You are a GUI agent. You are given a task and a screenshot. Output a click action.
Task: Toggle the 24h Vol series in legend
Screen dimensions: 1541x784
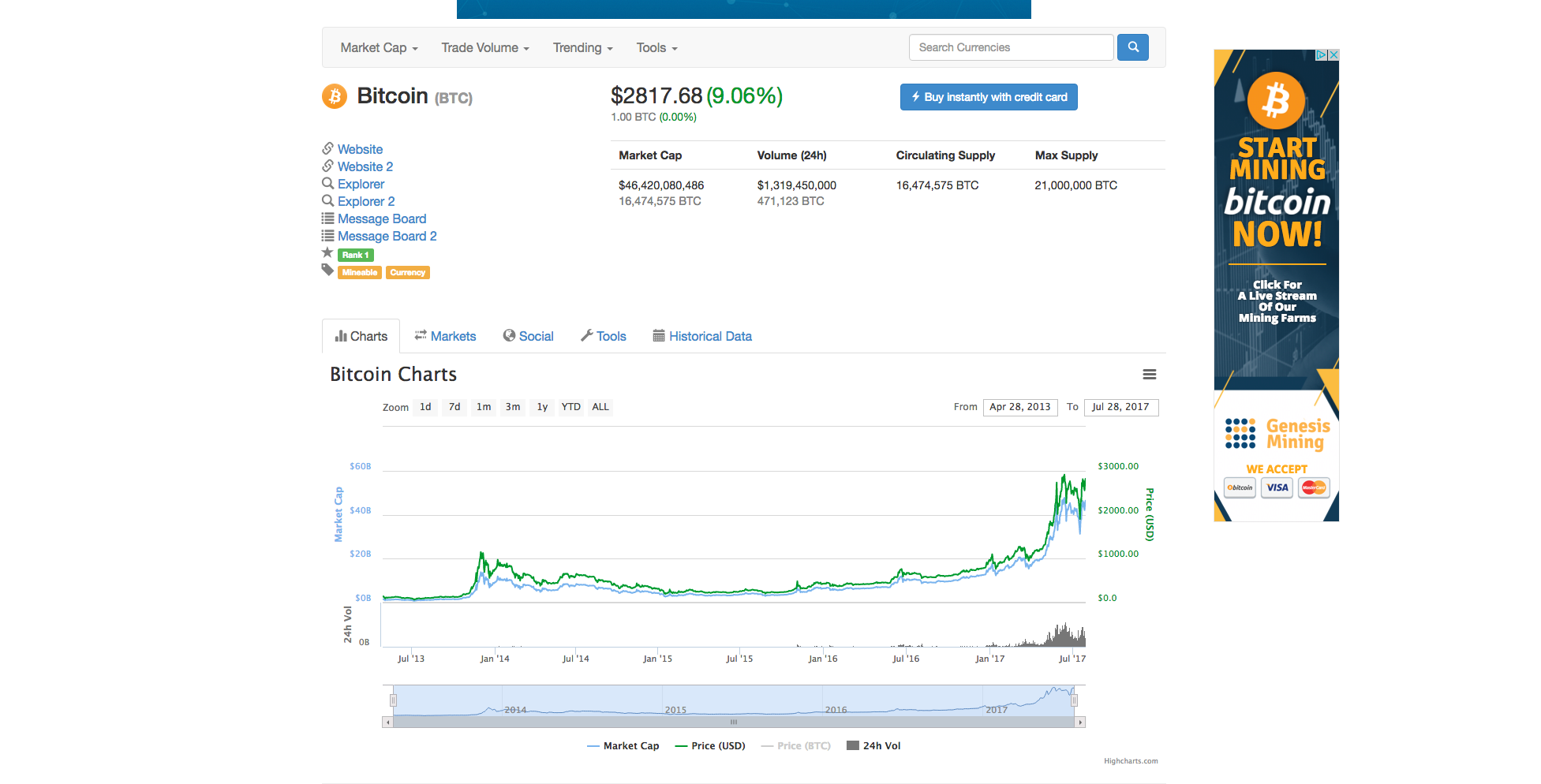(x=873, y=746)
